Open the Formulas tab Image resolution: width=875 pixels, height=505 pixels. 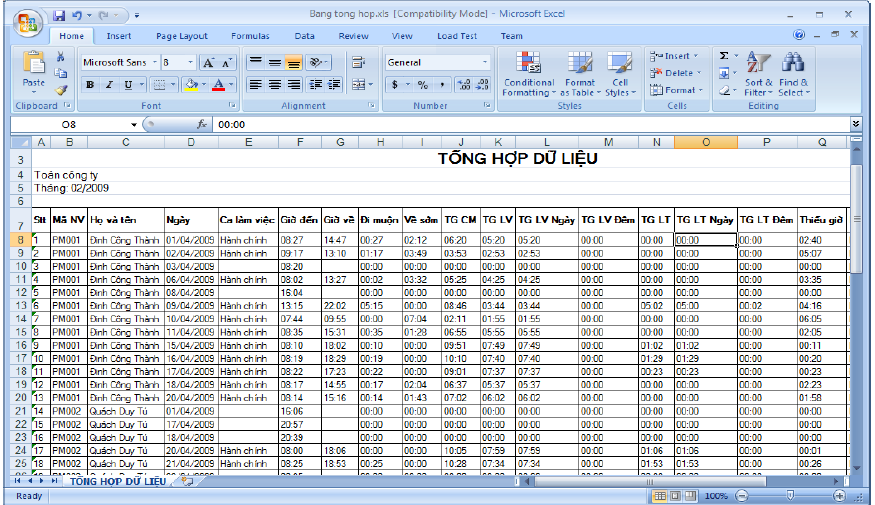pos(250,36)
